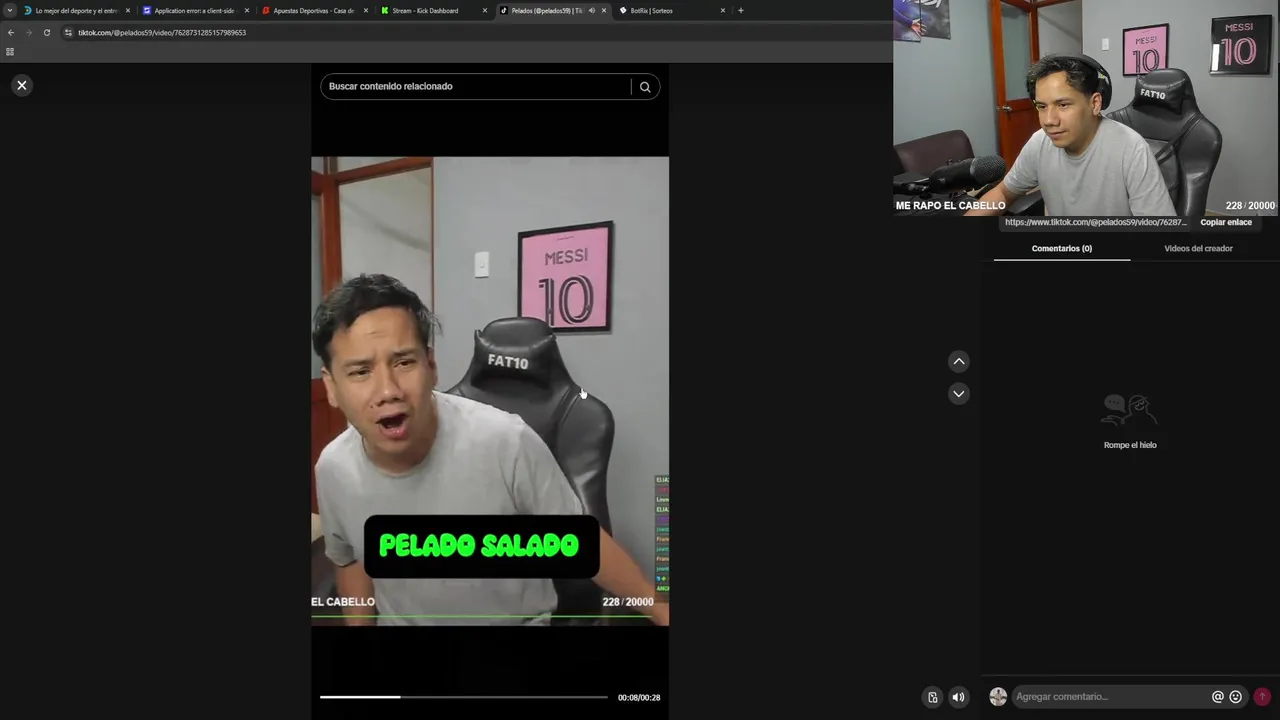
Task: Insert a mention with the @ icon
Action: 1218,697
